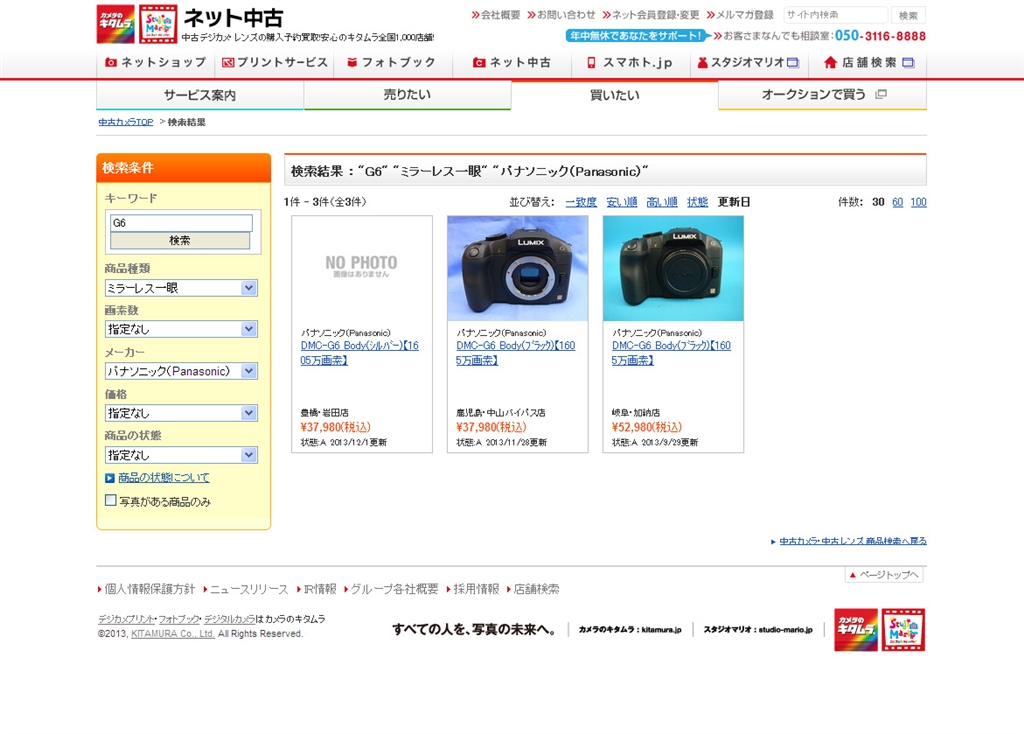Expand the 価格 dropdown
The height and width of the screenshot is (734, 1024).
pos(181,413)
